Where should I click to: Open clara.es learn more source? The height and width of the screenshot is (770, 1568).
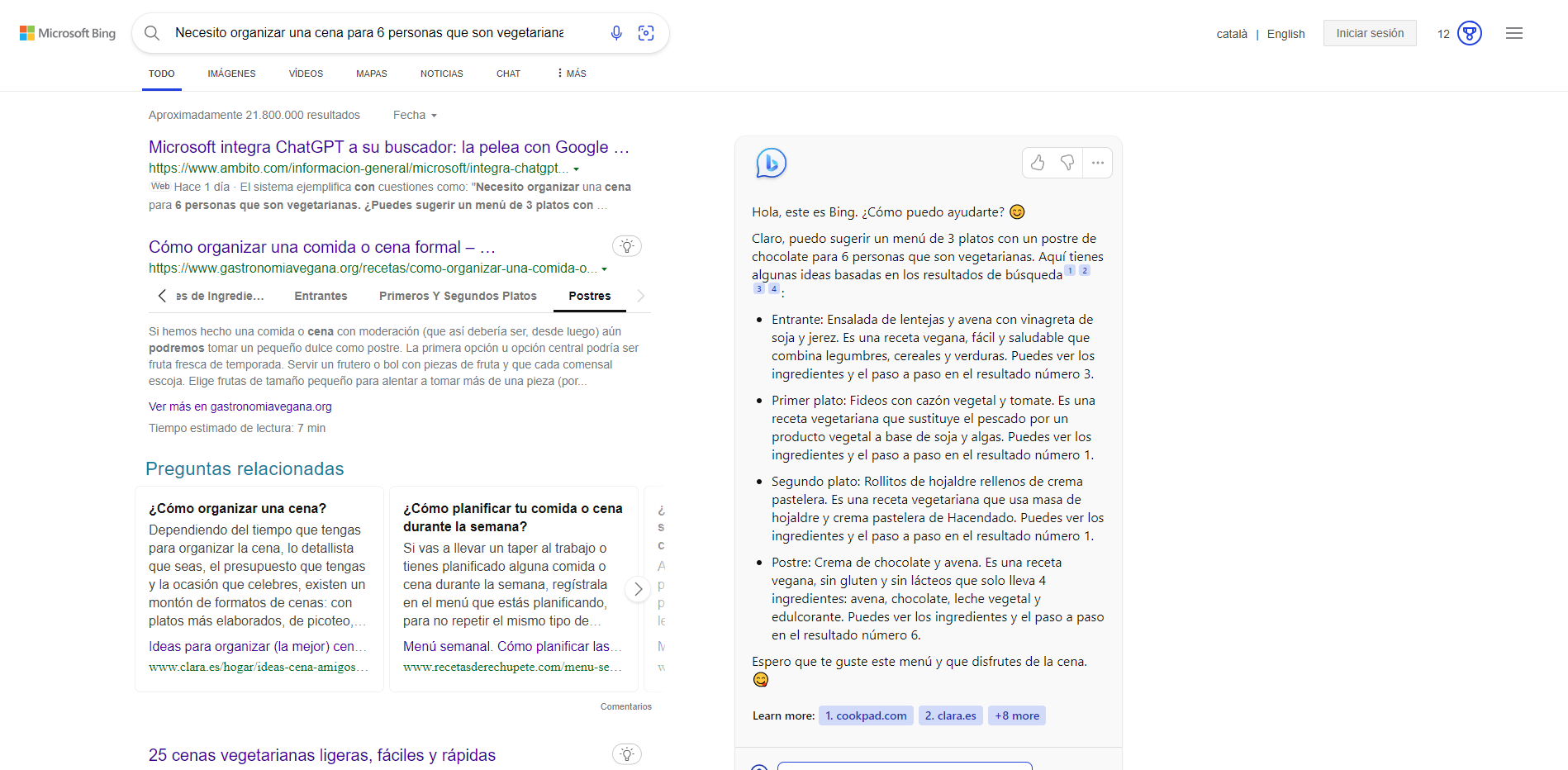[x=950, y=715]
